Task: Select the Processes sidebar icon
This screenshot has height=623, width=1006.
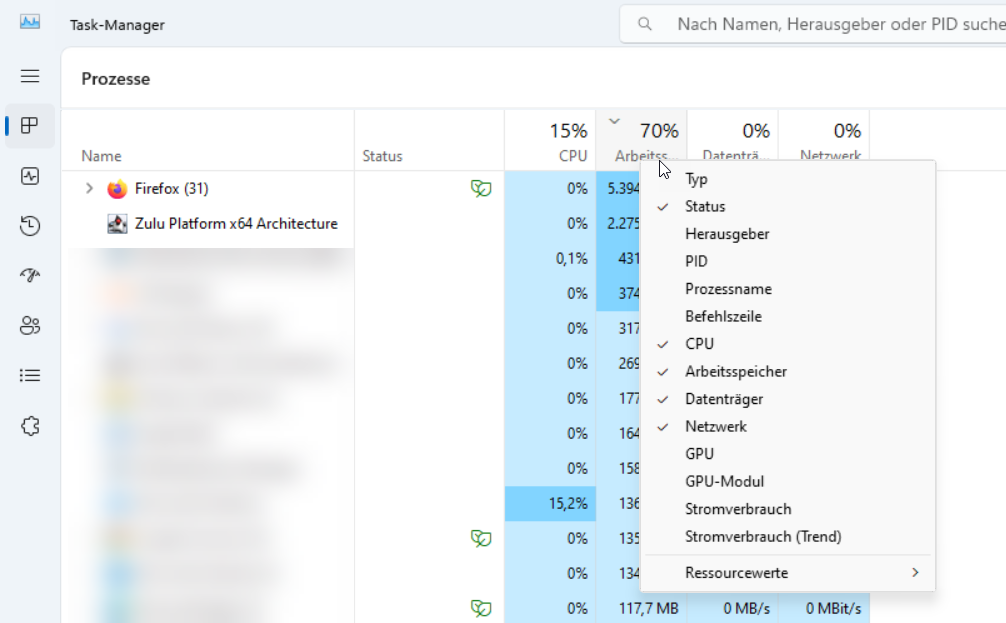Action: tap(30, 126)
